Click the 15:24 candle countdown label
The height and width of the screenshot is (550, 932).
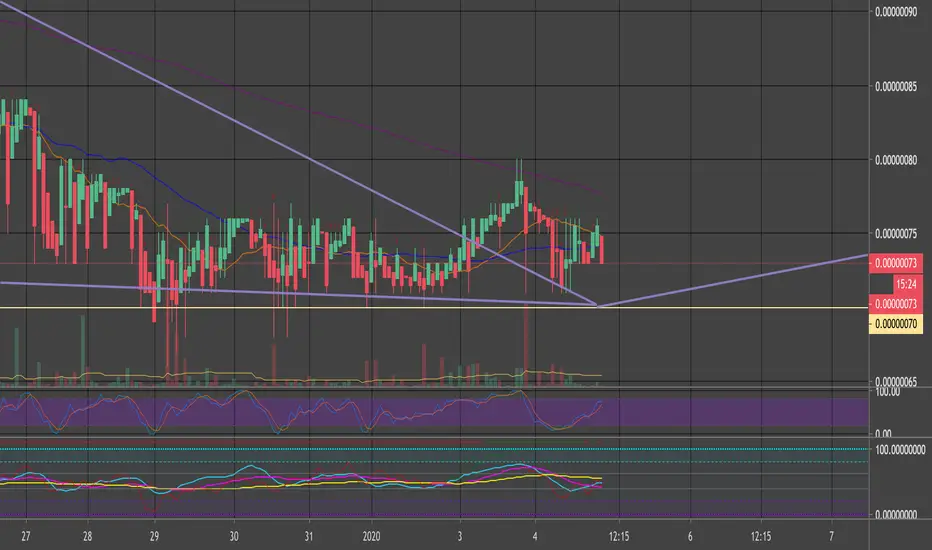tap(906, 284)
